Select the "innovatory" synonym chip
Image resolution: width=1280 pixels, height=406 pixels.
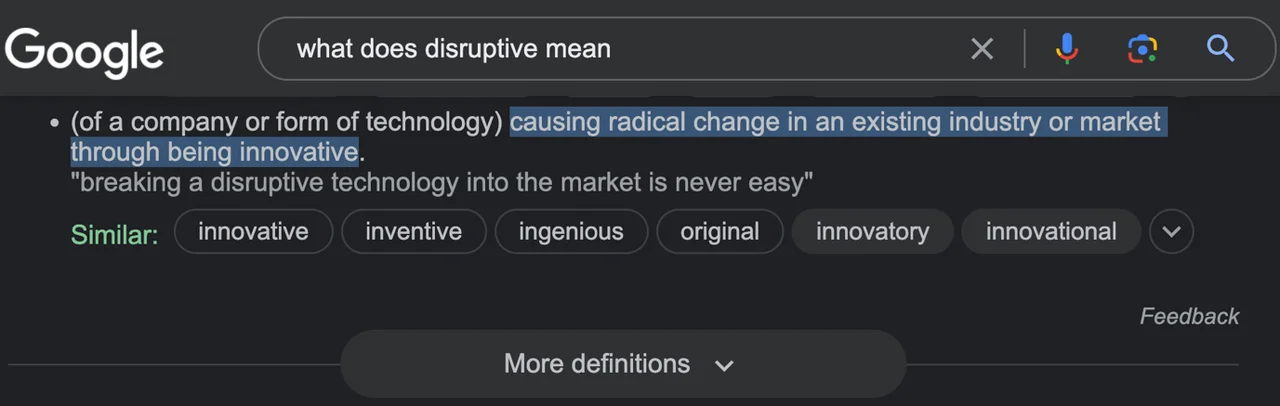click(872, 232)
